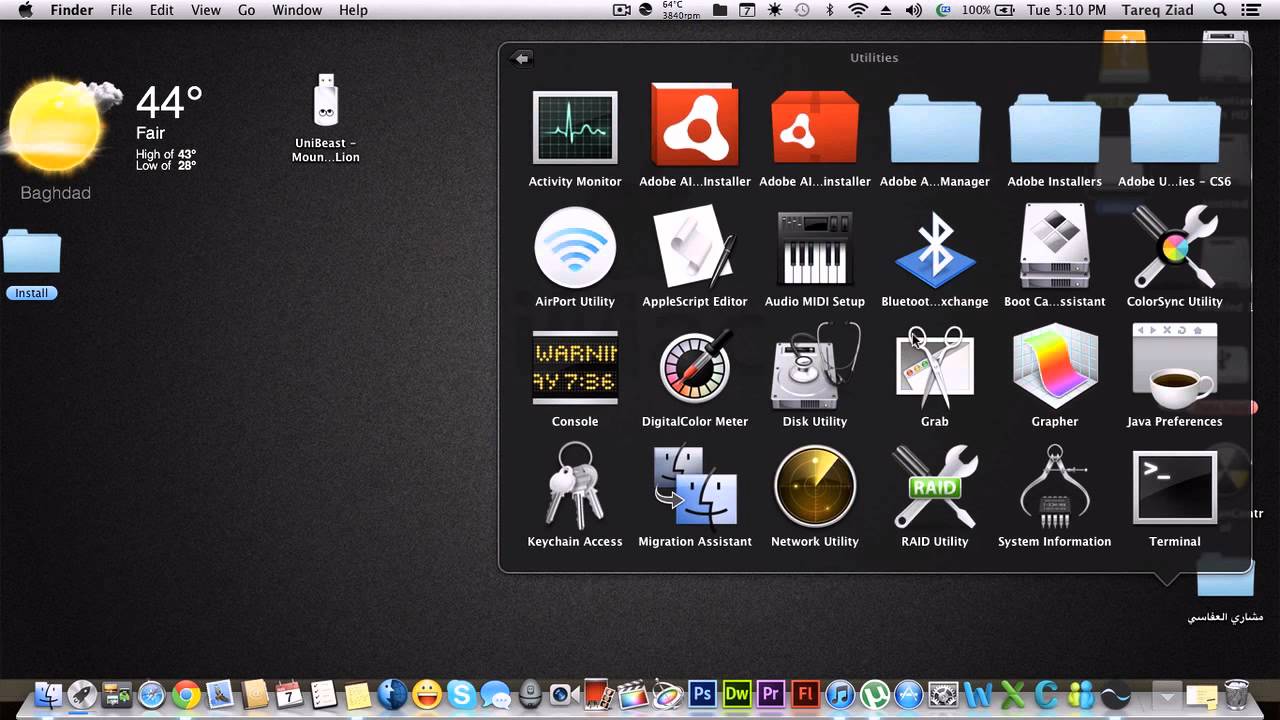
Task: Launch Adobe Flash from the Dock
Action: [x=805, y=693]
